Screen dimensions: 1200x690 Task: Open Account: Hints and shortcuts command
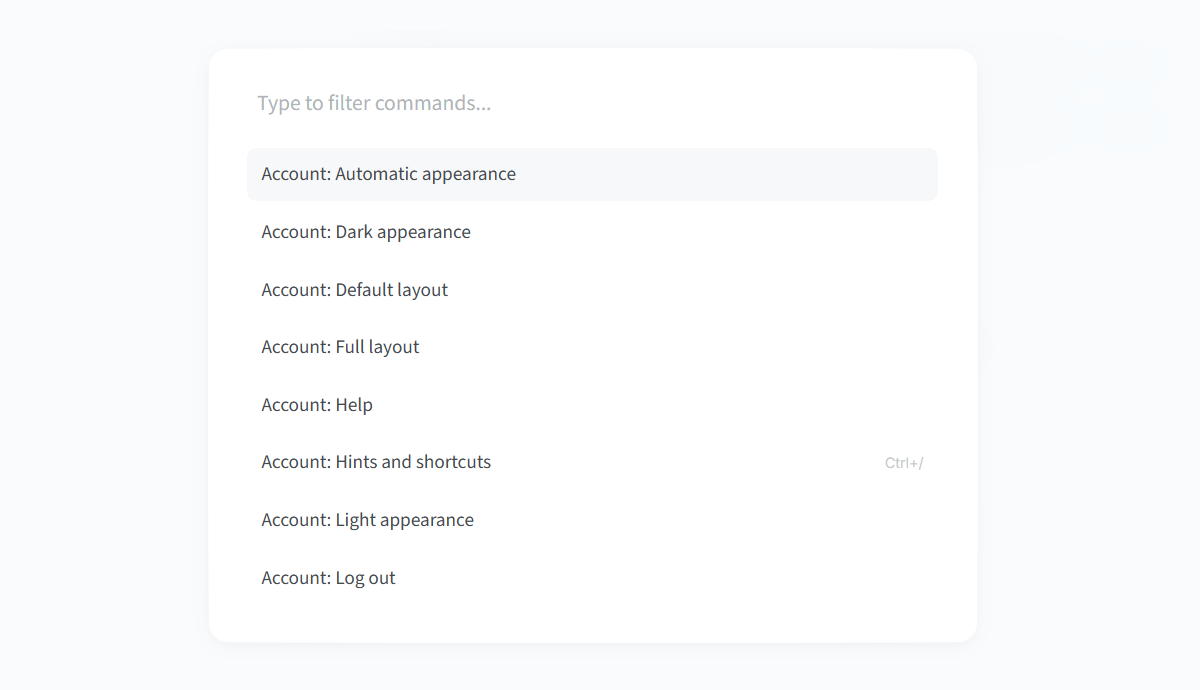pyautogui.click(x=592, y=462)
